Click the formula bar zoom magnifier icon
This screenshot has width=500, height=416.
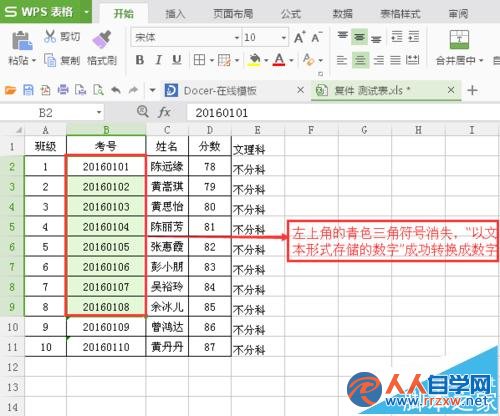click(143, 112)
